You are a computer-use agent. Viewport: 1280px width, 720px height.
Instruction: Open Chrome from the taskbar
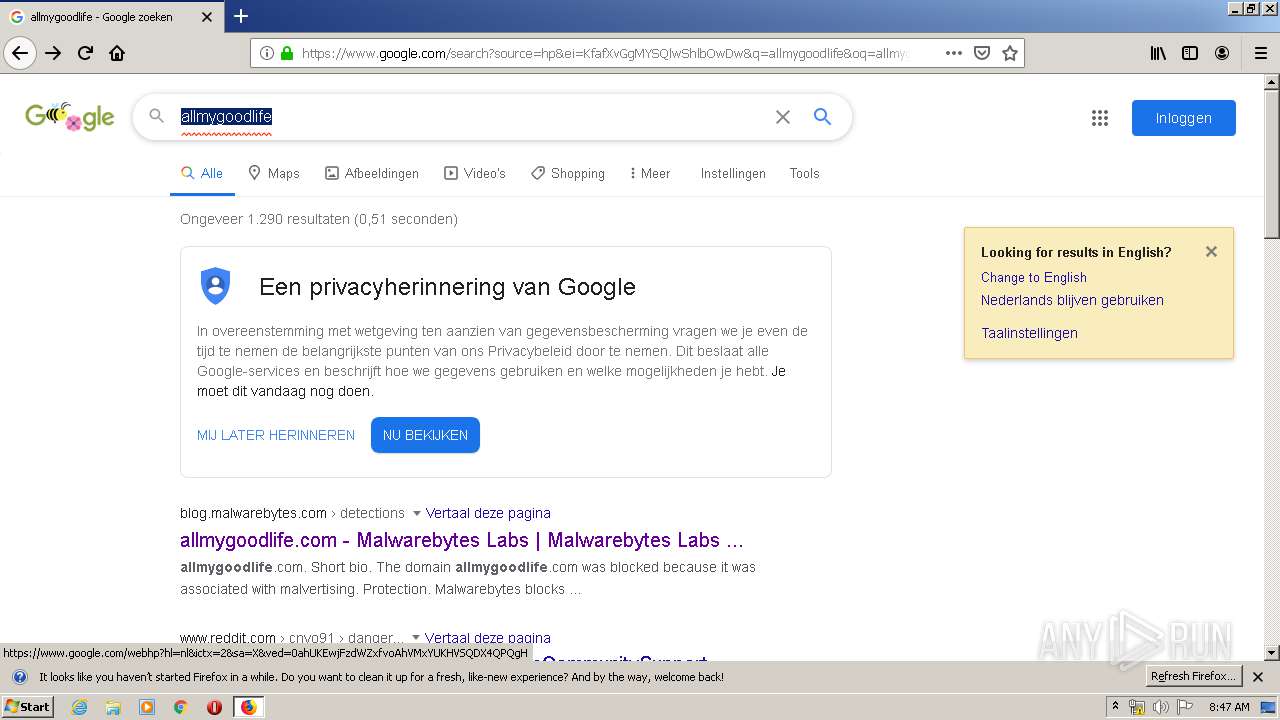tap(180, 707)
